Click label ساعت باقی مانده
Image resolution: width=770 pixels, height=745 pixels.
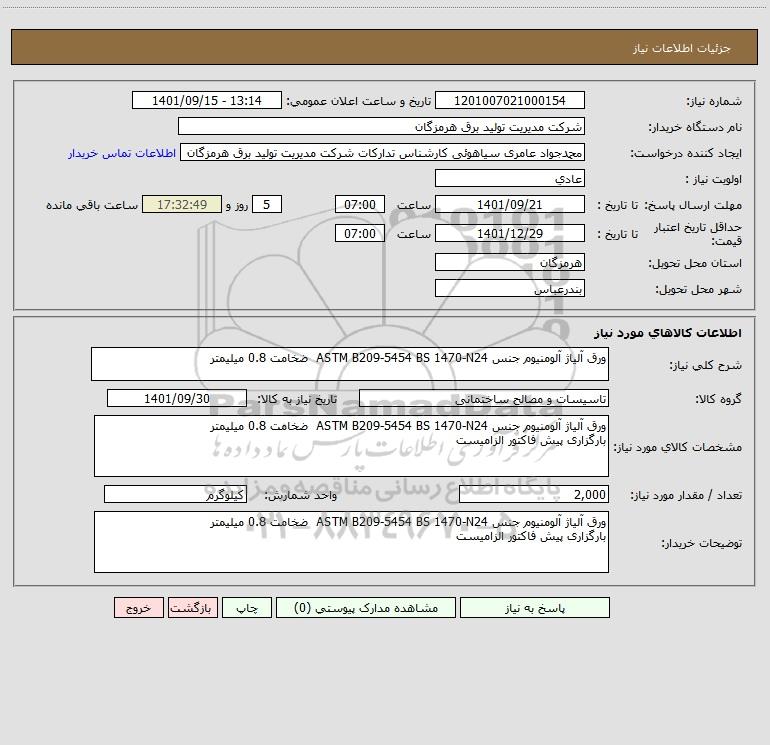tap(92, 205)
